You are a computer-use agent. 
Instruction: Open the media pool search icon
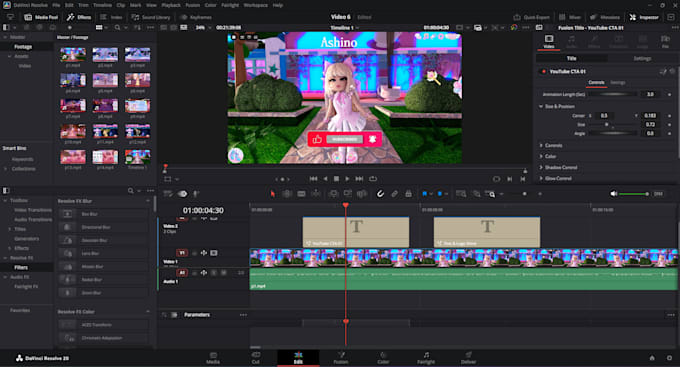tap(118, 27)
